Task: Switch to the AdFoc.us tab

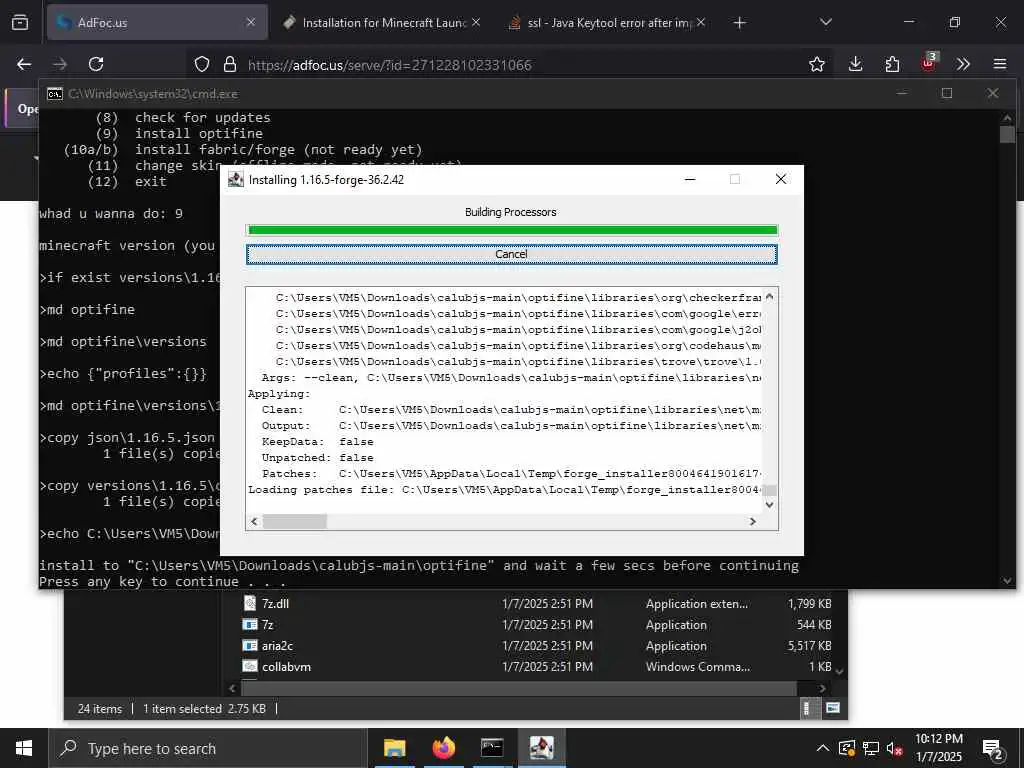Action: 157,22
